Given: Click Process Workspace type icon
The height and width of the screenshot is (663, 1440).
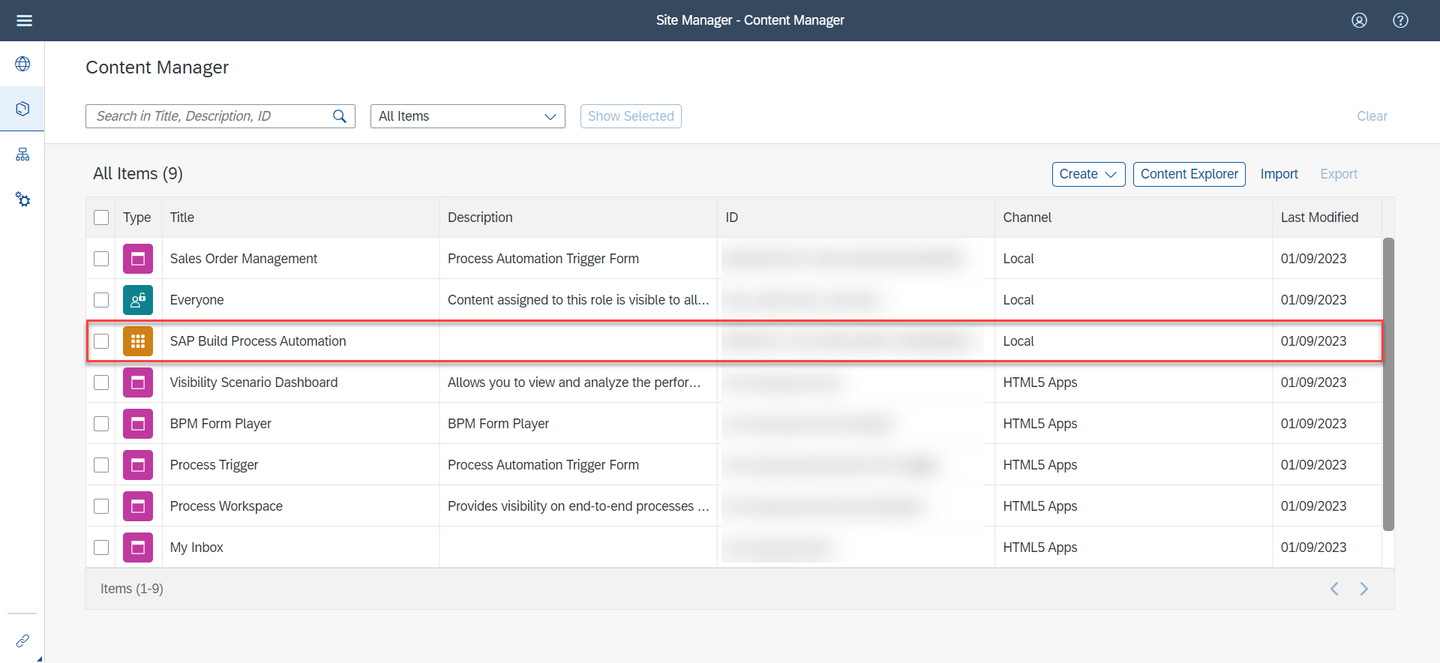Looking at the screenshot, I should pyautogui.click(x=138, y=506).
